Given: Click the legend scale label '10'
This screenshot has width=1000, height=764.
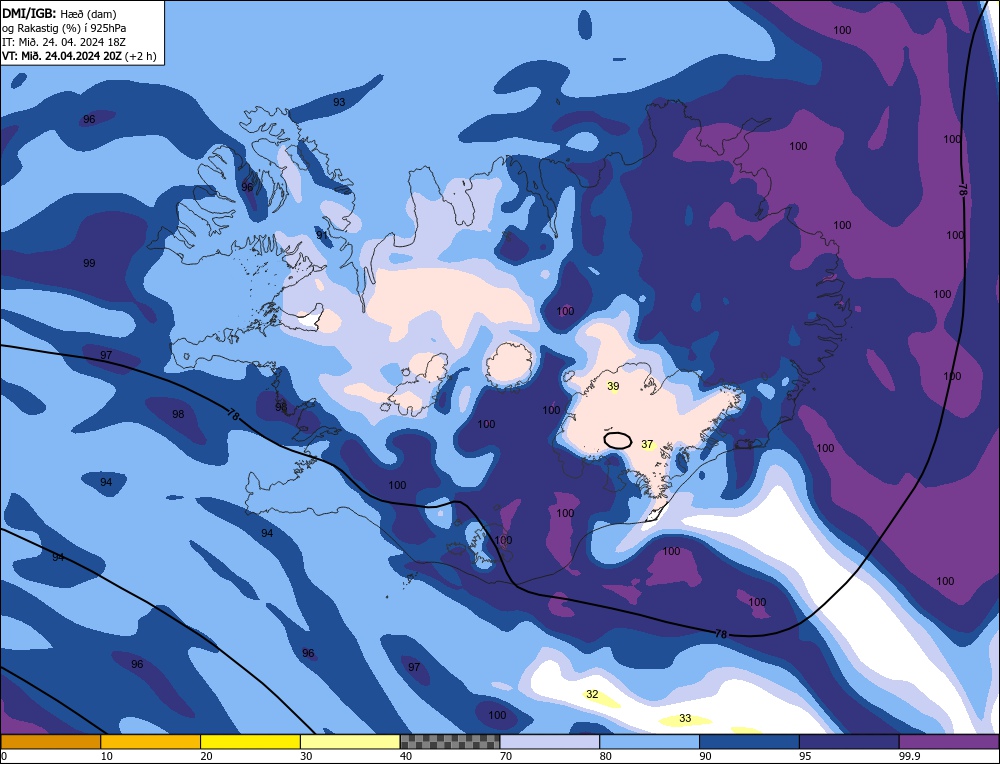Looking at the screenshot, I should (107, 756).
